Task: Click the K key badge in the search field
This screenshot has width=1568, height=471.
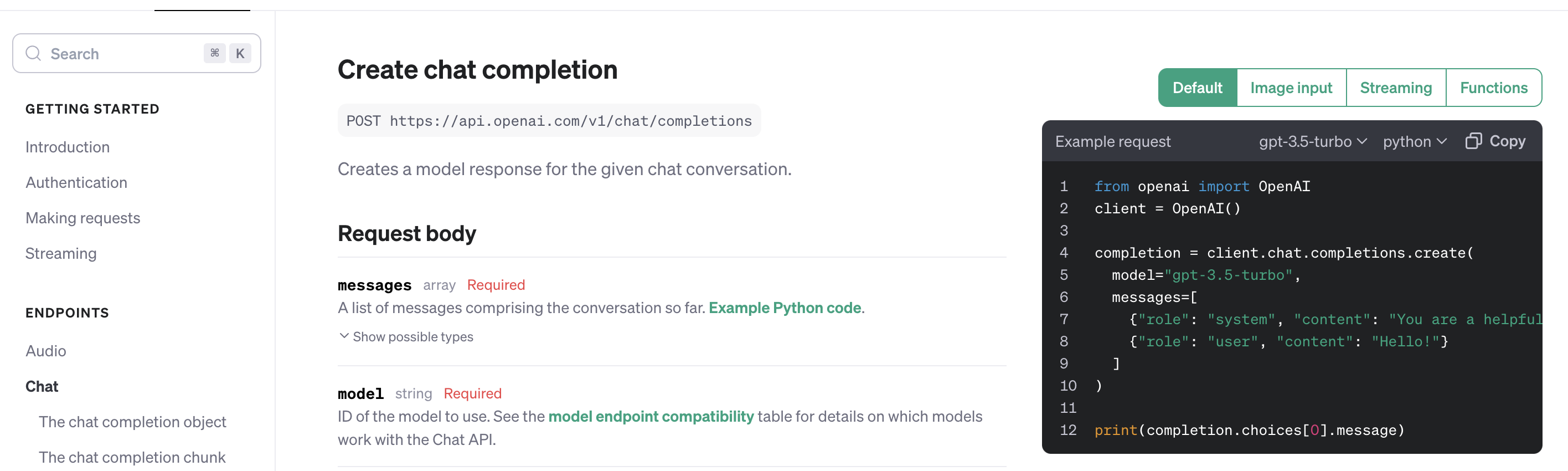Action: (x=240, y=53)
